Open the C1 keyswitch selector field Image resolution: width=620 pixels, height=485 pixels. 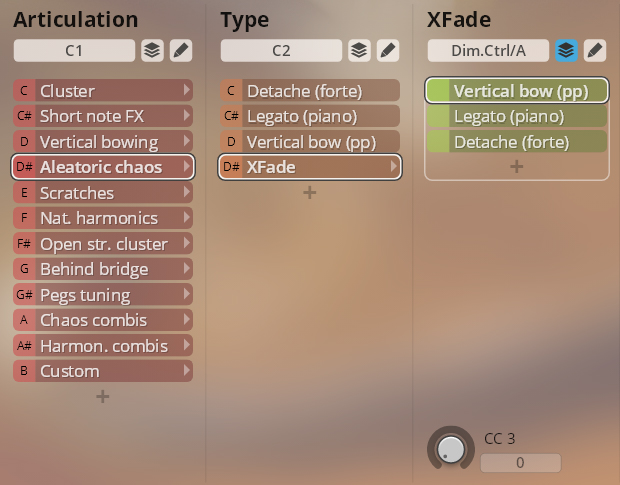point(74,51)
